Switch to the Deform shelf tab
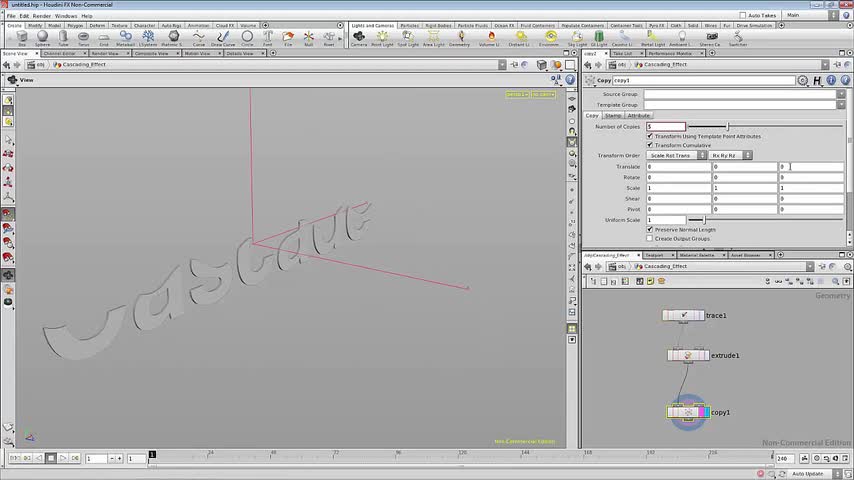The width and height of the screenshot is (854, 480). 97,26
